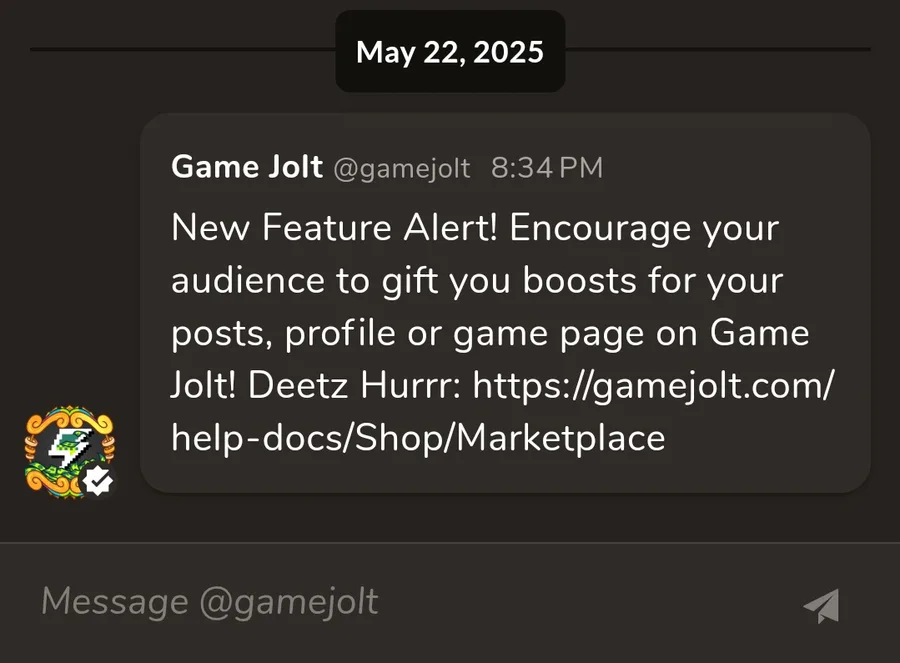This screenshot has width=900, height=663.
Task: Tap the "posts, profile or game page" line
Action: 408,334
